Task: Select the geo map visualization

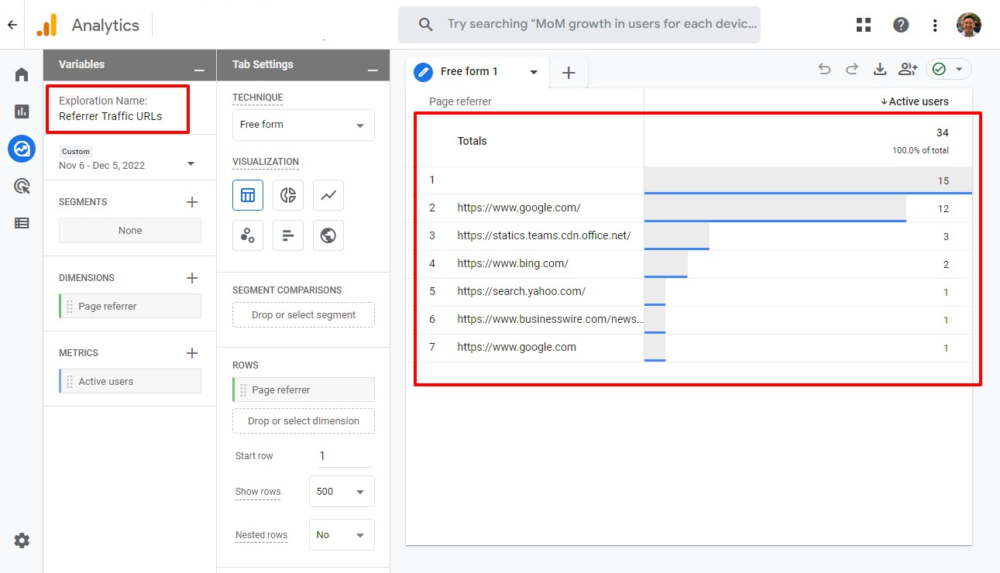Action: click(328, 235)
